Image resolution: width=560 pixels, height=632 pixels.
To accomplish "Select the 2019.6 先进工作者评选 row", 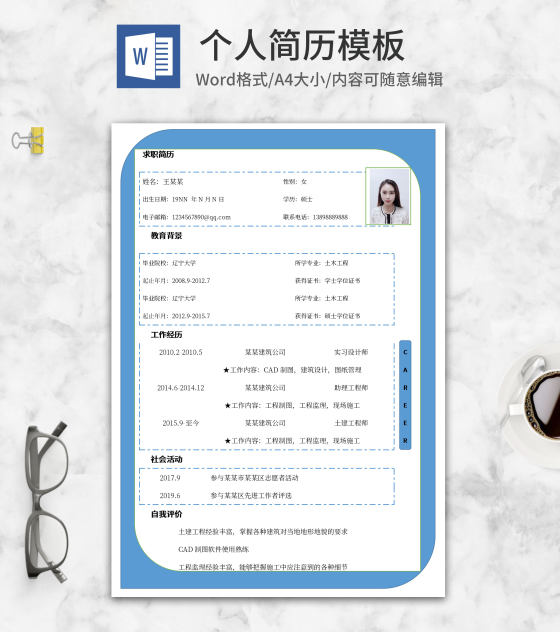I will coord(225,495).
